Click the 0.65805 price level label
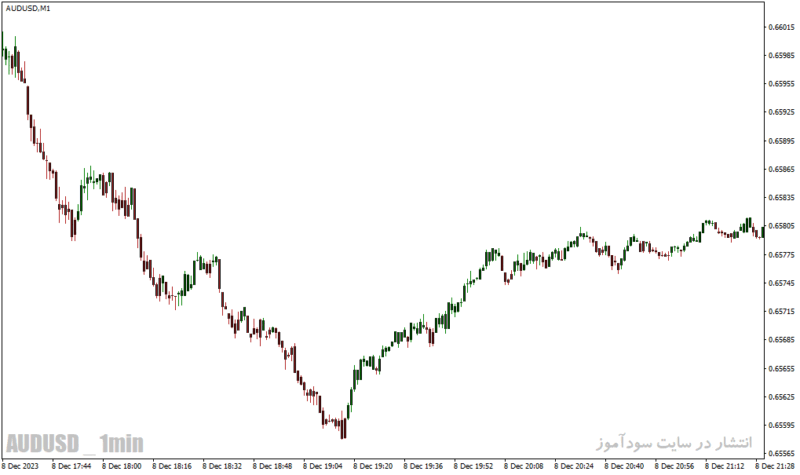The width and height of the screenshot is (800, 475). click(x=782, y=226)
